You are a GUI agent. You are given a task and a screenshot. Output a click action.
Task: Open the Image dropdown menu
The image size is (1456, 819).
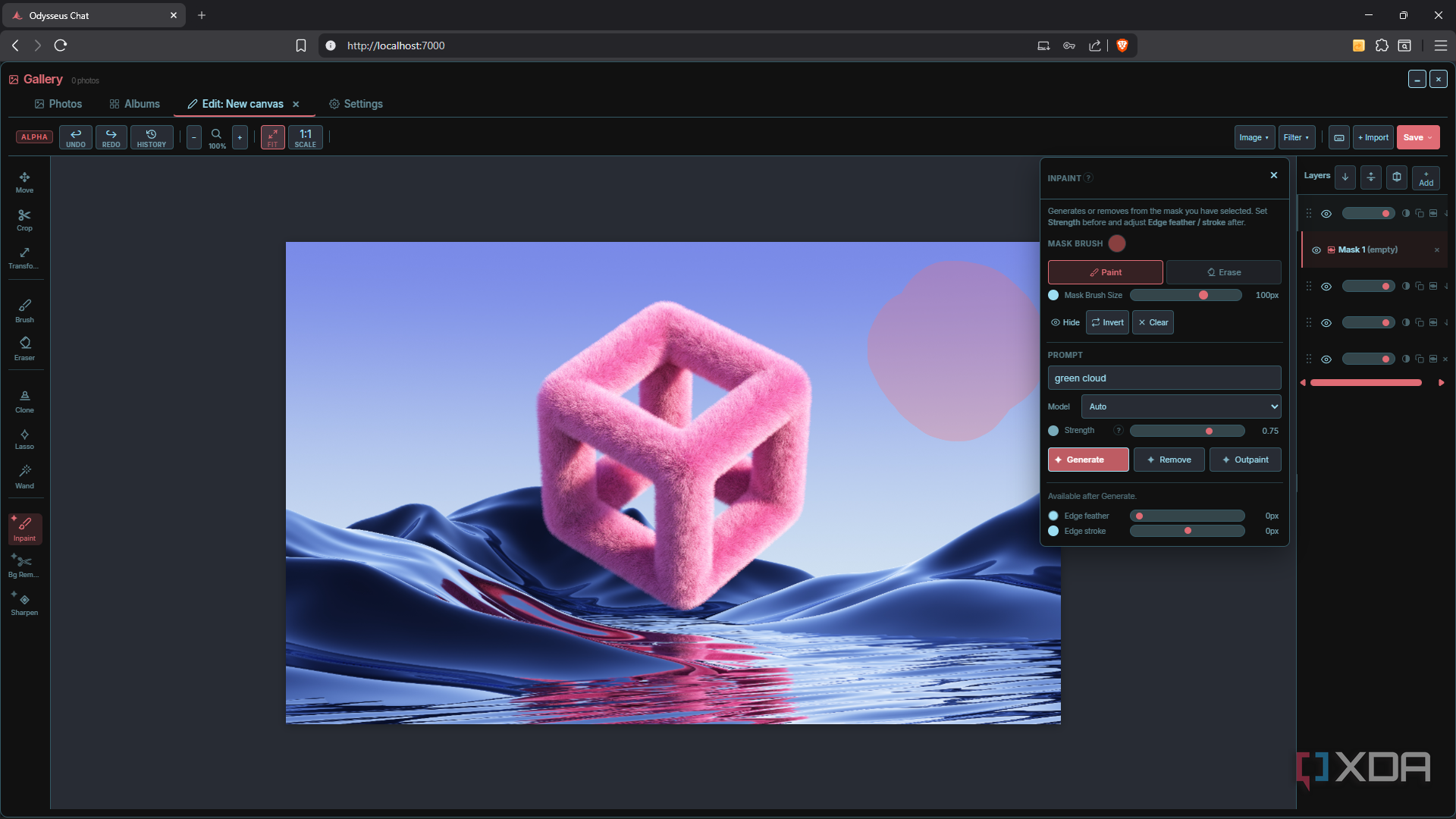click(x=1254, y=137)
